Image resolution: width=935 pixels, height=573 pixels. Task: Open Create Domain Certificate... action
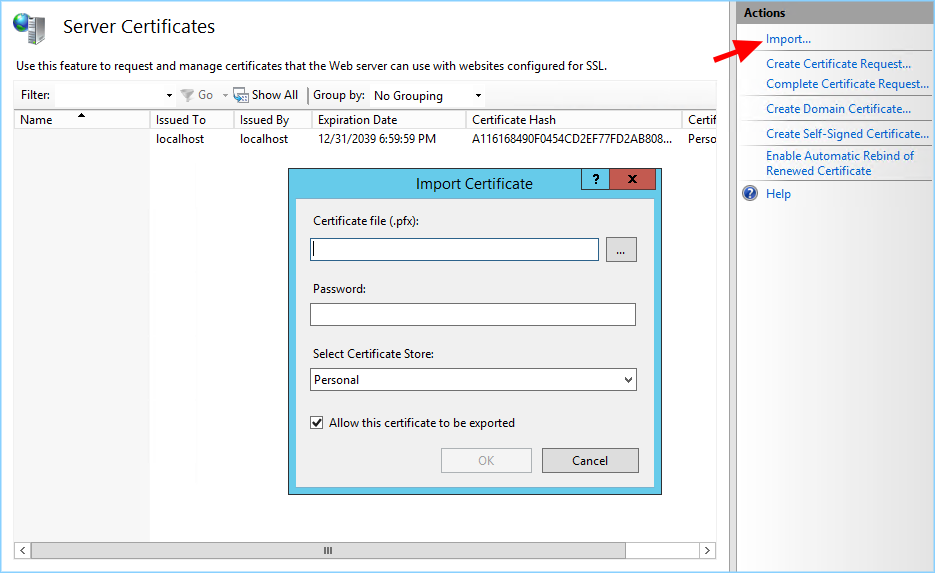coord(838,109)
